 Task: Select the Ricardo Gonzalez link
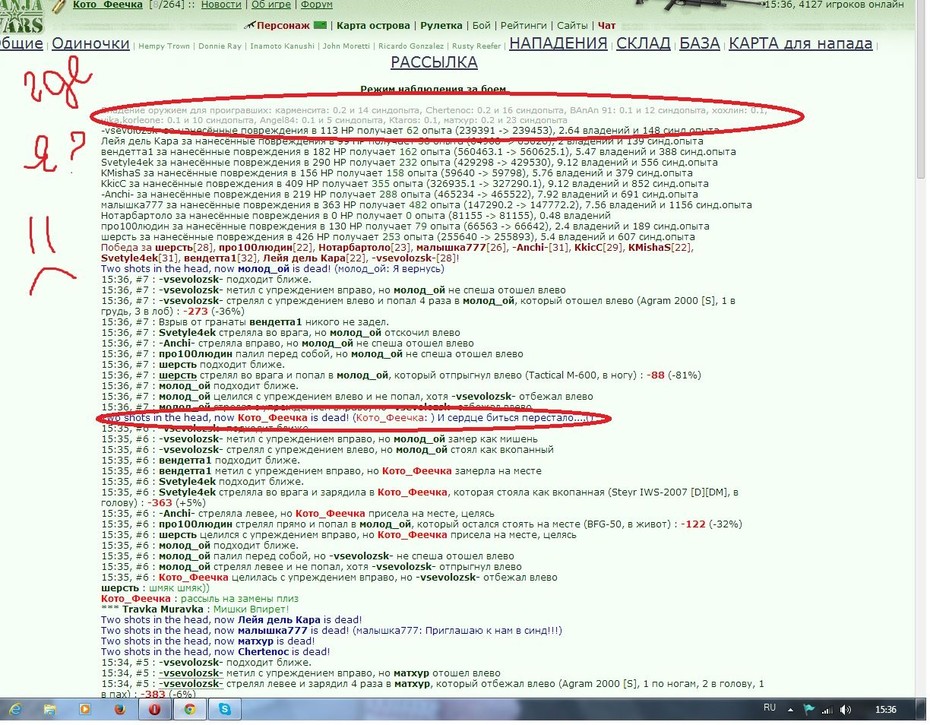[410, 46]
